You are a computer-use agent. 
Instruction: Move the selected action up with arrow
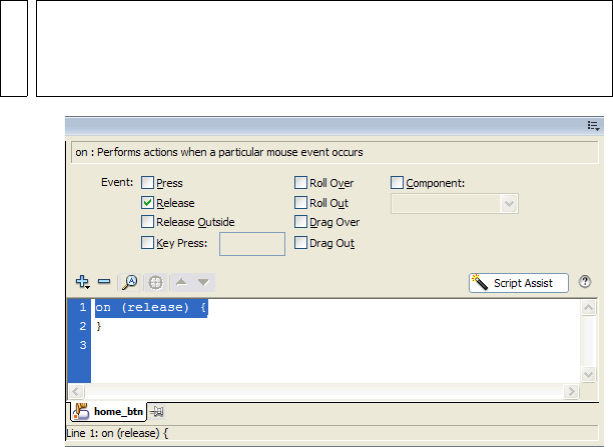tap(181, 283)
